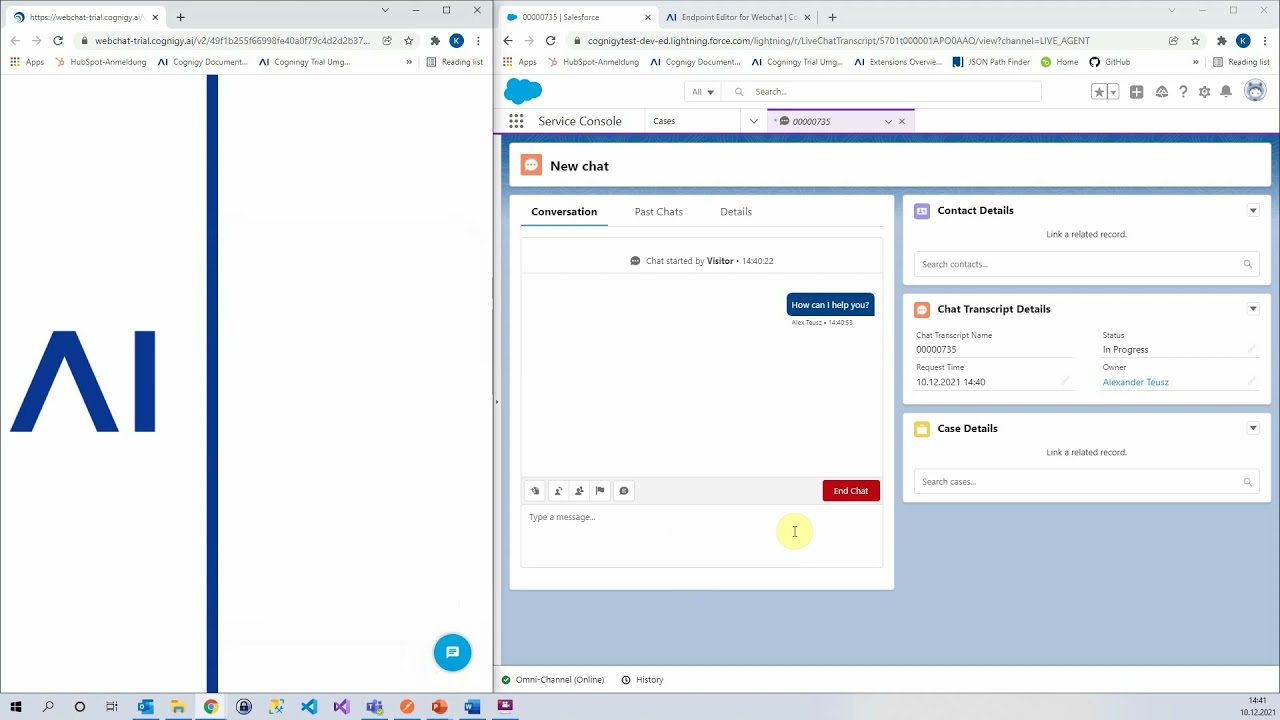Reload the Salesforce browser page
Image resolution: width=1280 pixels, height=720 pixels.
550,41
